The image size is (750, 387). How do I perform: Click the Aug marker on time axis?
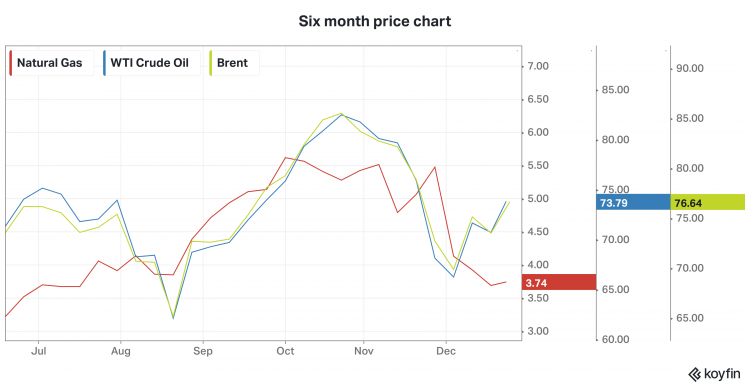pyautogui.click(x=121, y=351)
